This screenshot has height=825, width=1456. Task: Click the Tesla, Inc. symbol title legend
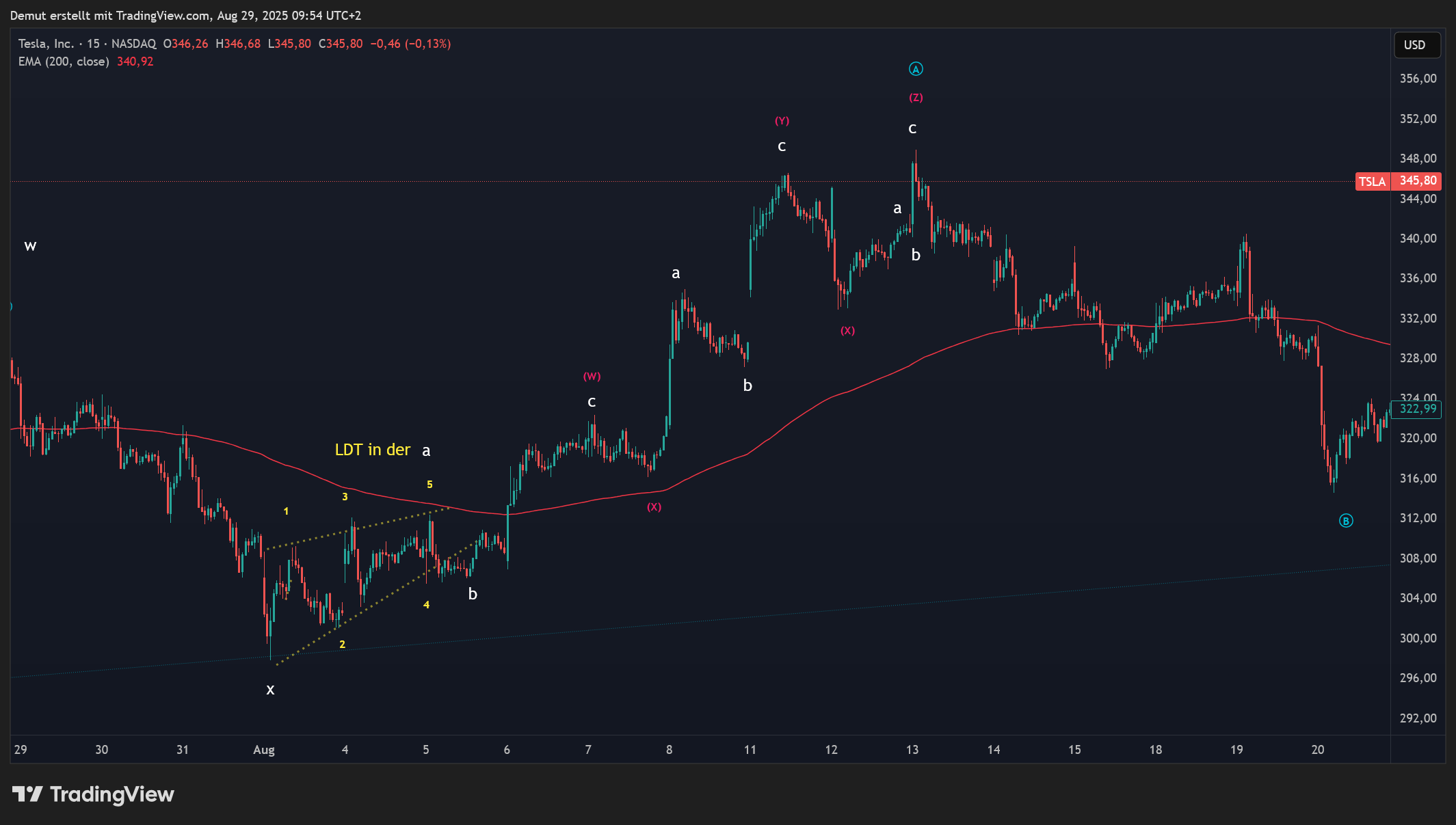(x=46, y=44)
